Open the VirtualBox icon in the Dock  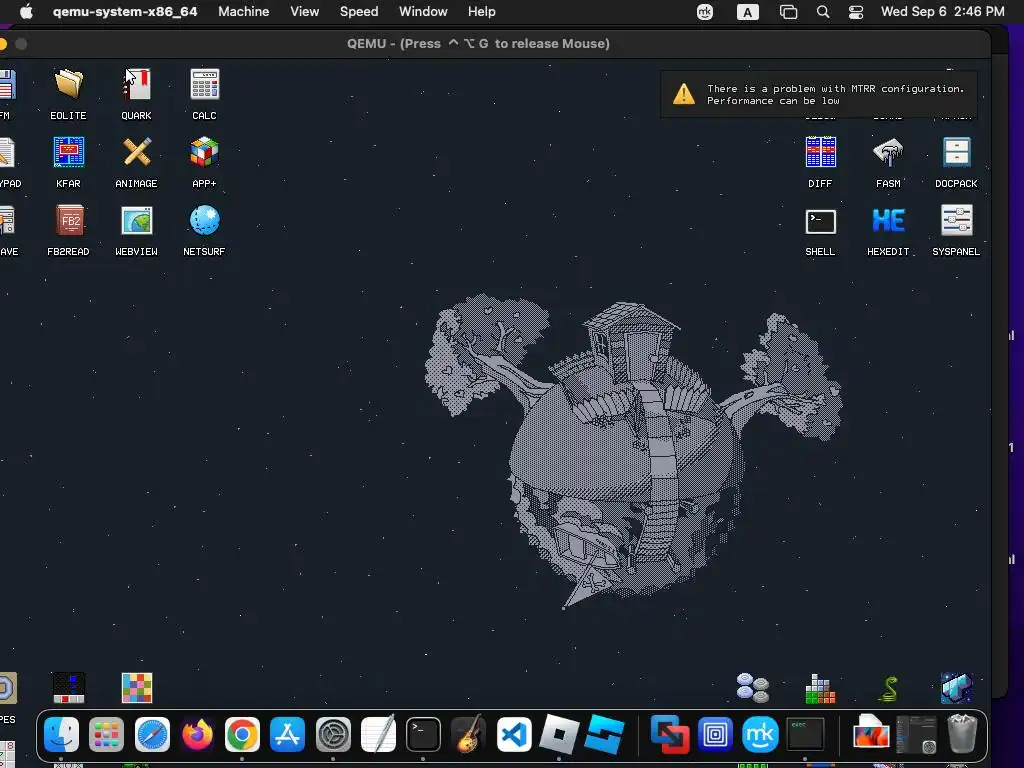point(670,735)
